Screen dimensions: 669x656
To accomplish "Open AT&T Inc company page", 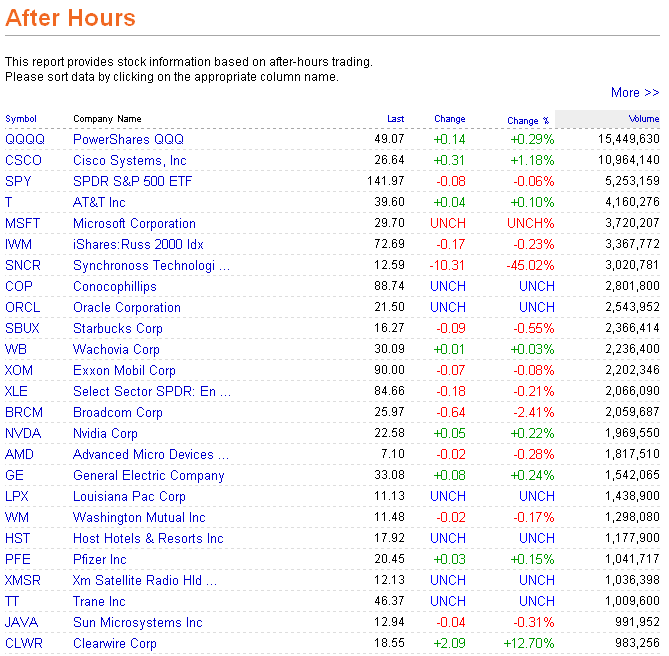I will [x=99, y=202].
